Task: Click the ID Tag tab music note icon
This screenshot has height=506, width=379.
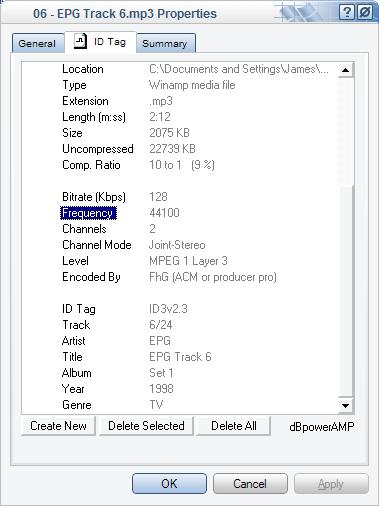Action: tap(80, 42)
